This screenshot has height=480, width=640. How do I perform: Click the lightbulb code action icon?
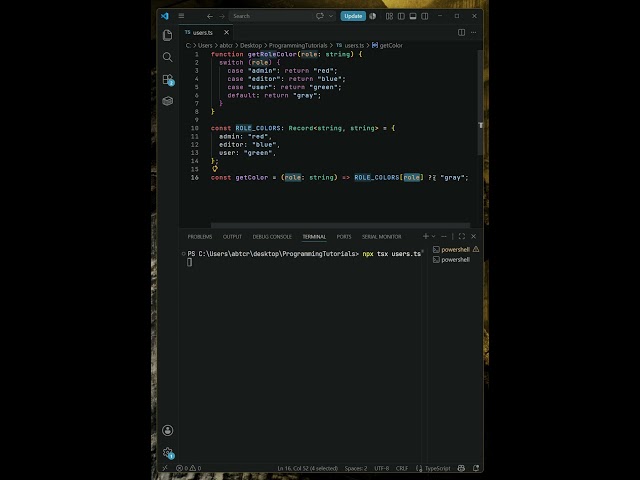tap(215, 169)
